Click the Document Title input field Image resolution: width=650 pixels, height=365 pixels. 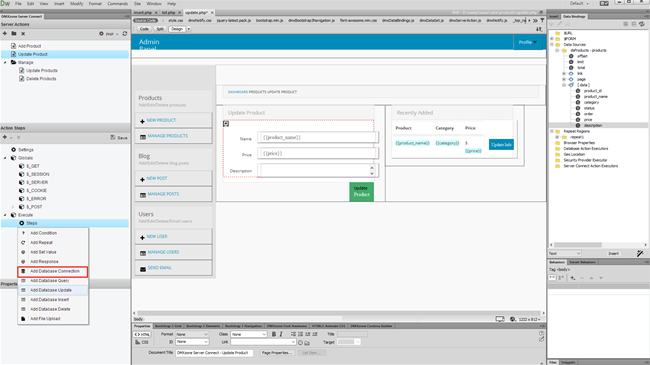[x=214, y=353]
